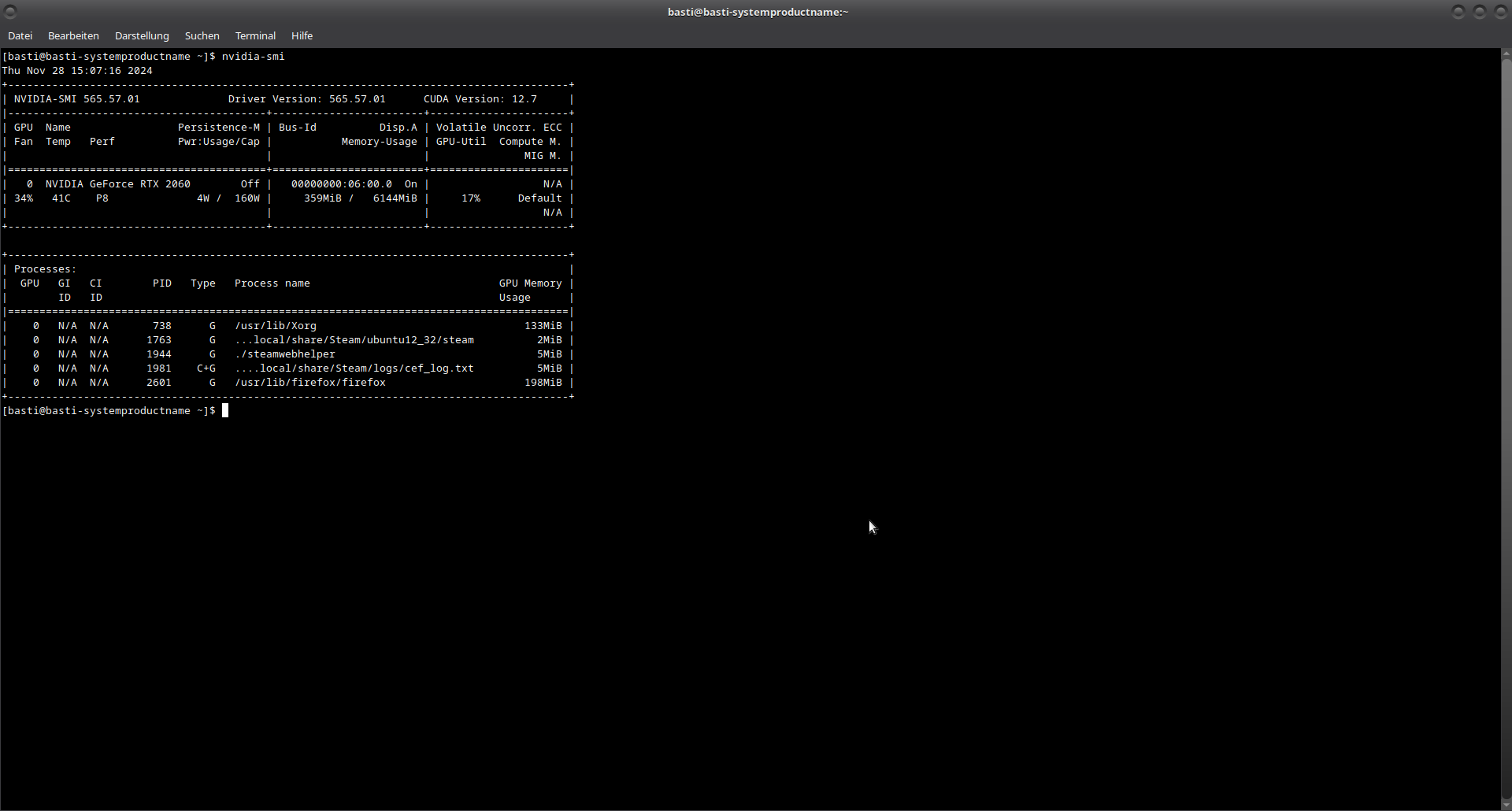Click the MIG M. header
Viewport: 1512px width, 811px height.
click(x=543, y=156)
